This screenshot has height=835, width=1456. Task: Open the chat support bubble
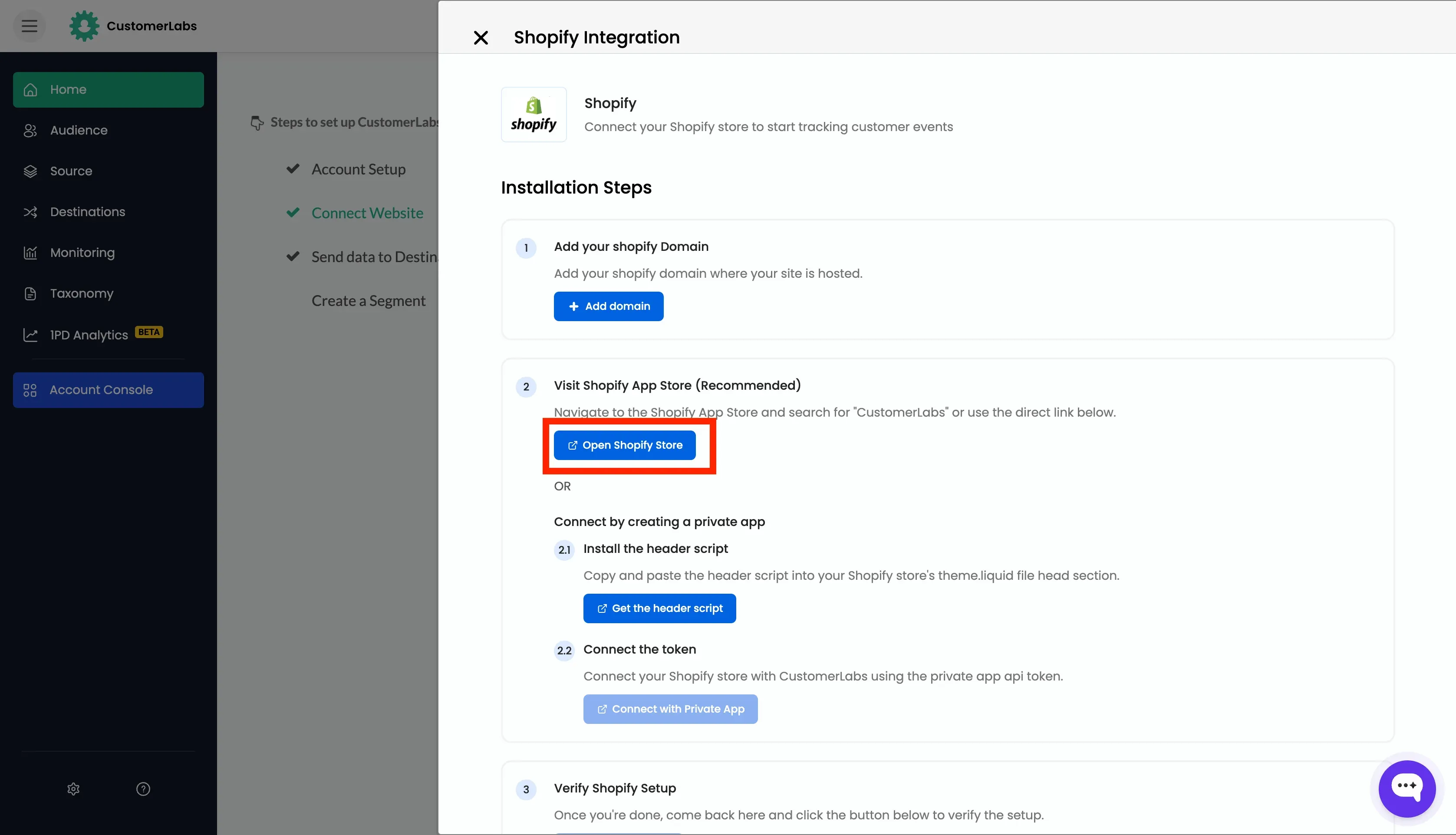pyautogui.click(x=1407, y=789)
